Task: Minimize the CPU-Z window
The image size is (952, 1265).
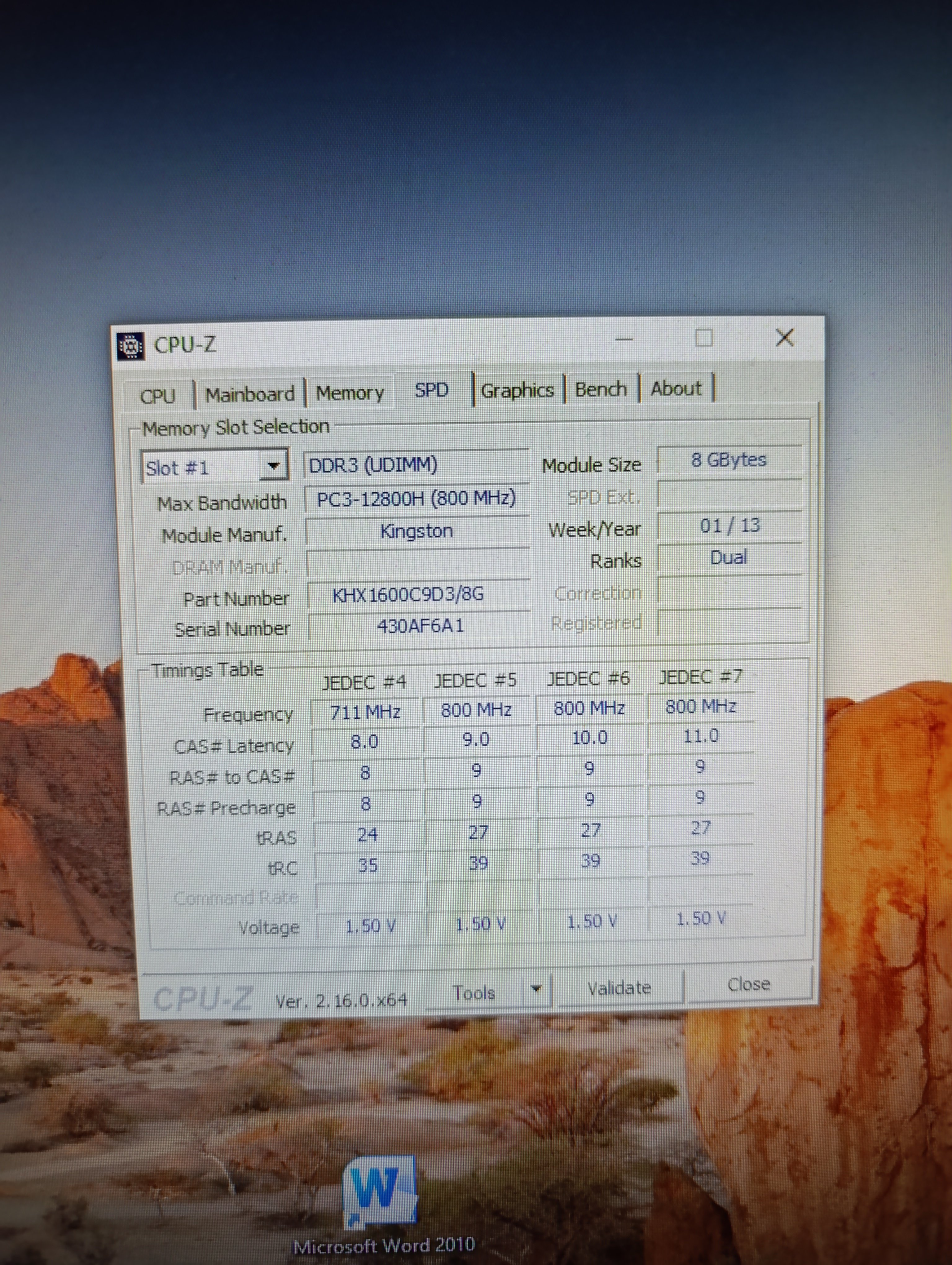Action: [624, 340]
